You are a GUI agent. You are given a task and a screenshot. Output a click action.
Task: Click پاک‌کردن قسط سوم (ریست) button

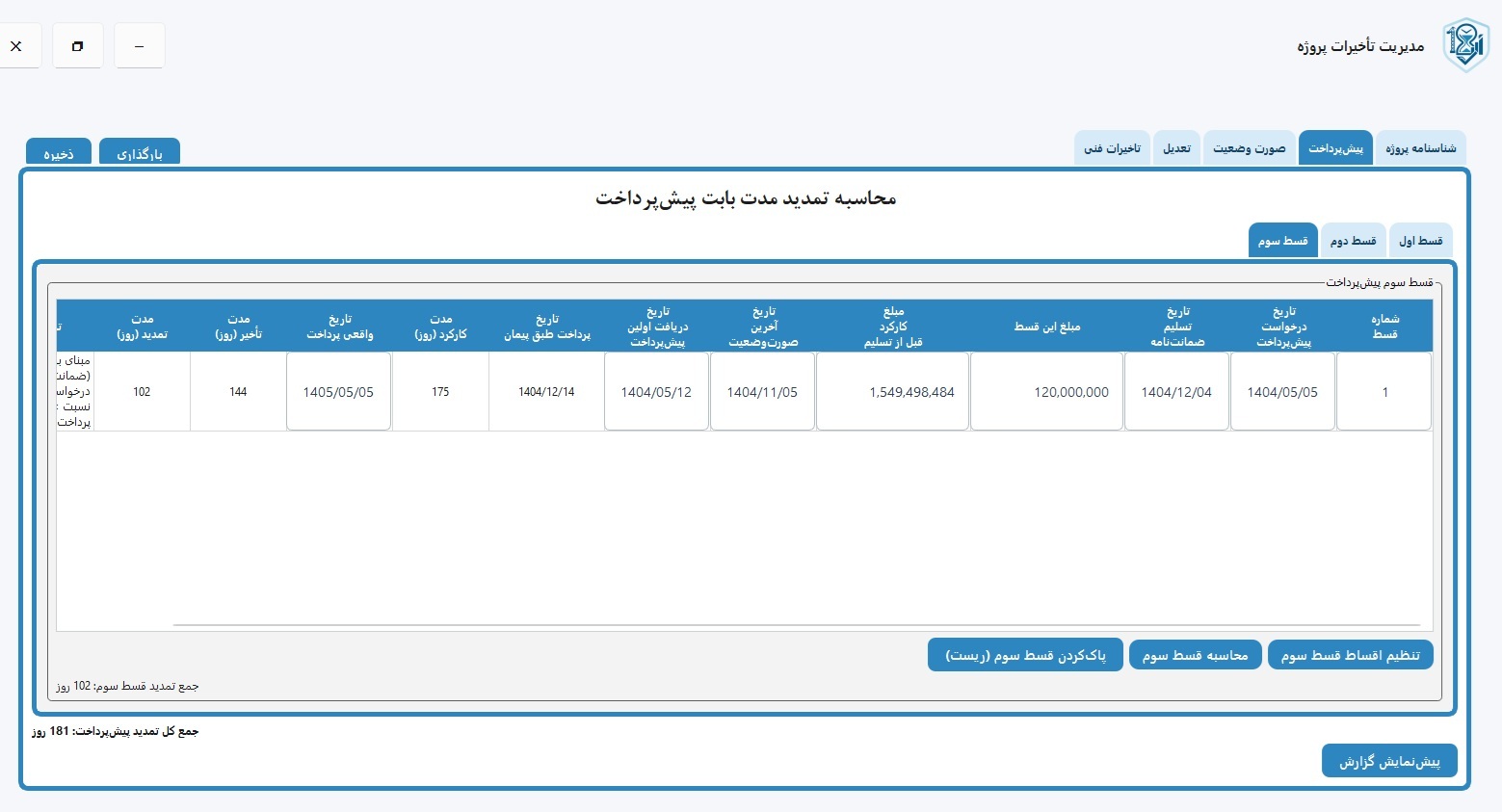click(x=1025, y=655)
